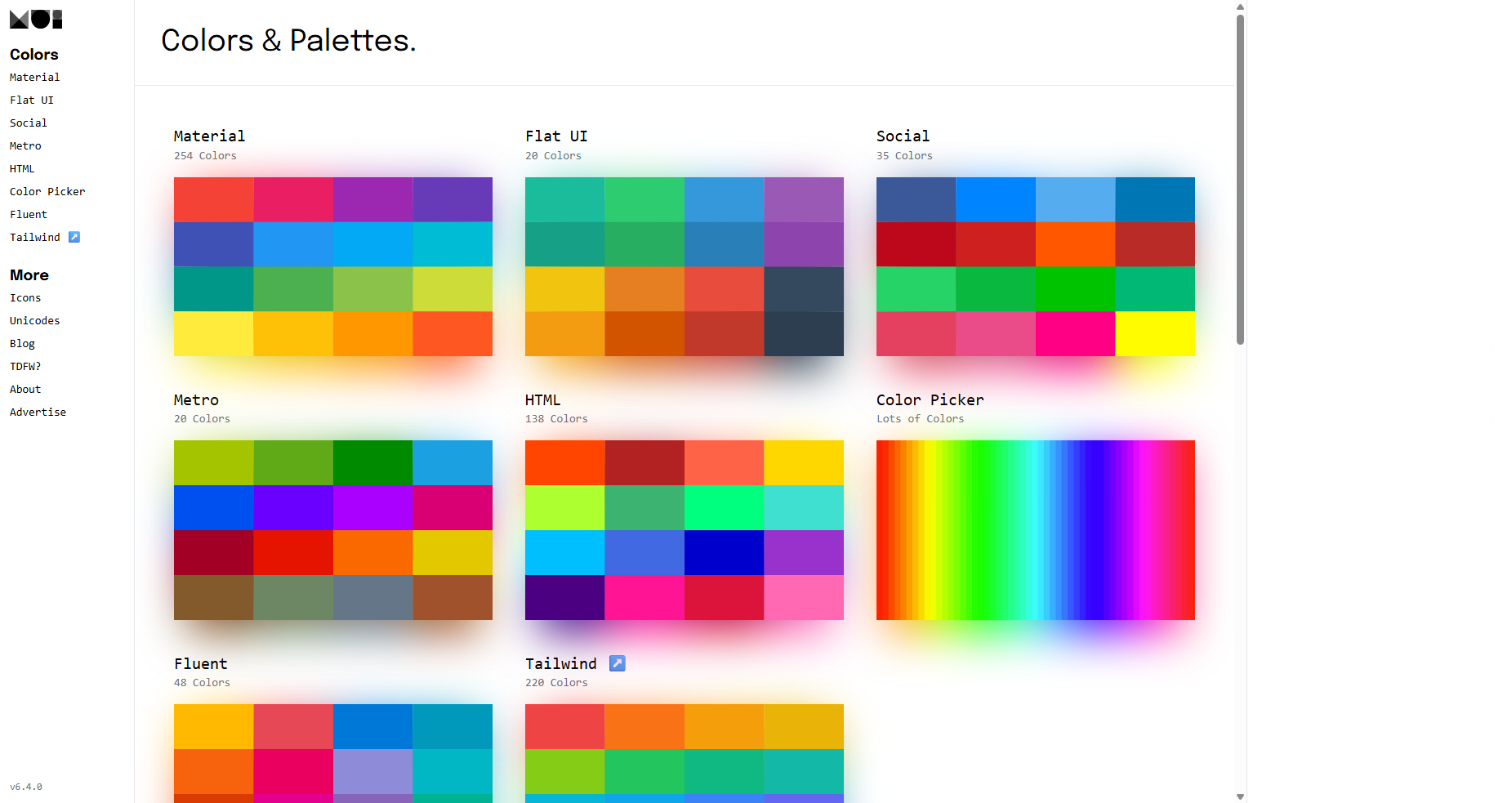
Task: Pick the orange swatch in Social palette
Action: click(1076, 244)
